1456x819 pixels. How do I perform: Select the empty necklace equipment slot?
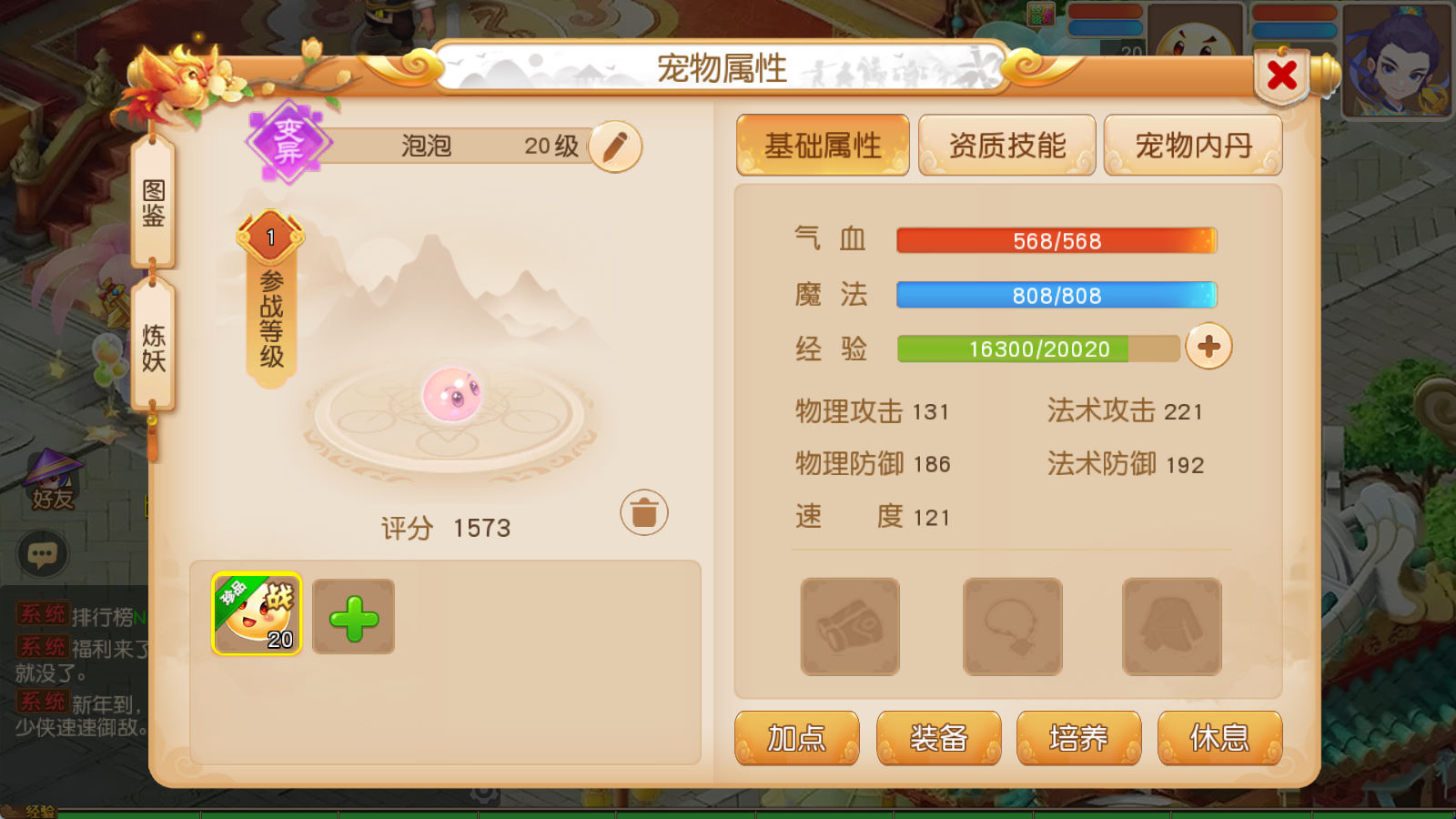pos(1012,626)
